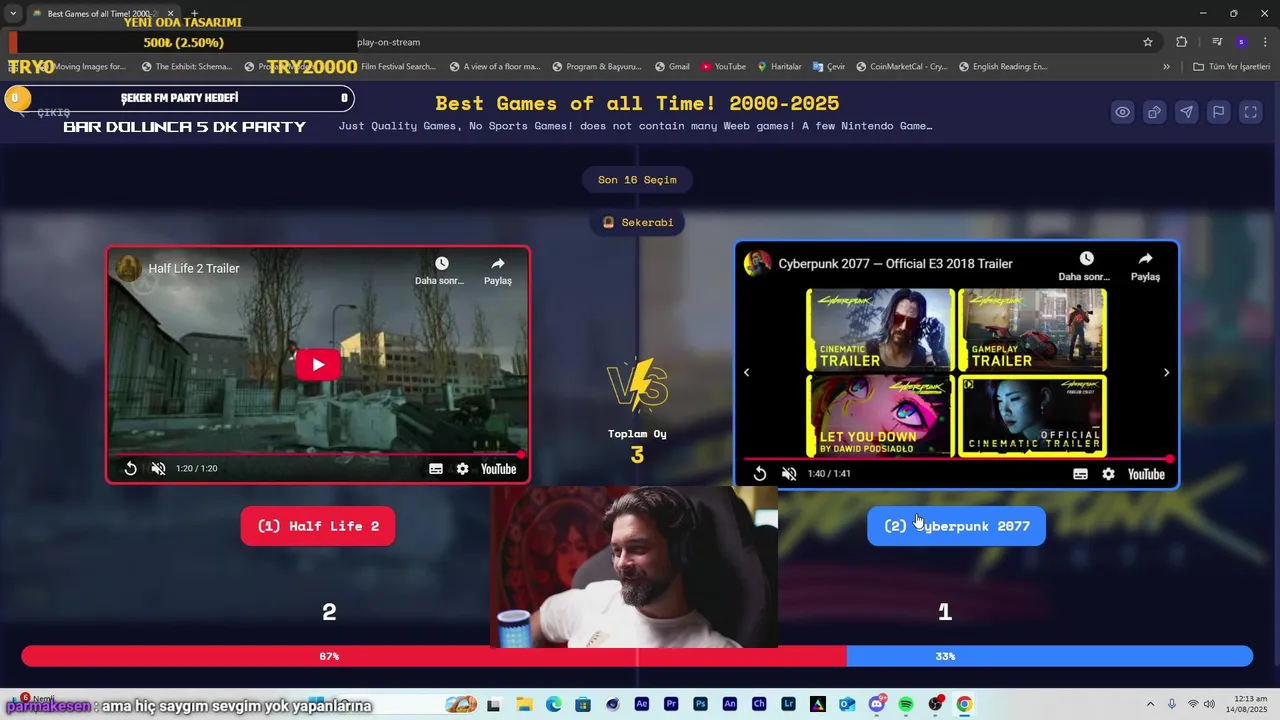
Task: Open settings gear on Cyberpunk 2077 video
Action: pos(1108,474)
